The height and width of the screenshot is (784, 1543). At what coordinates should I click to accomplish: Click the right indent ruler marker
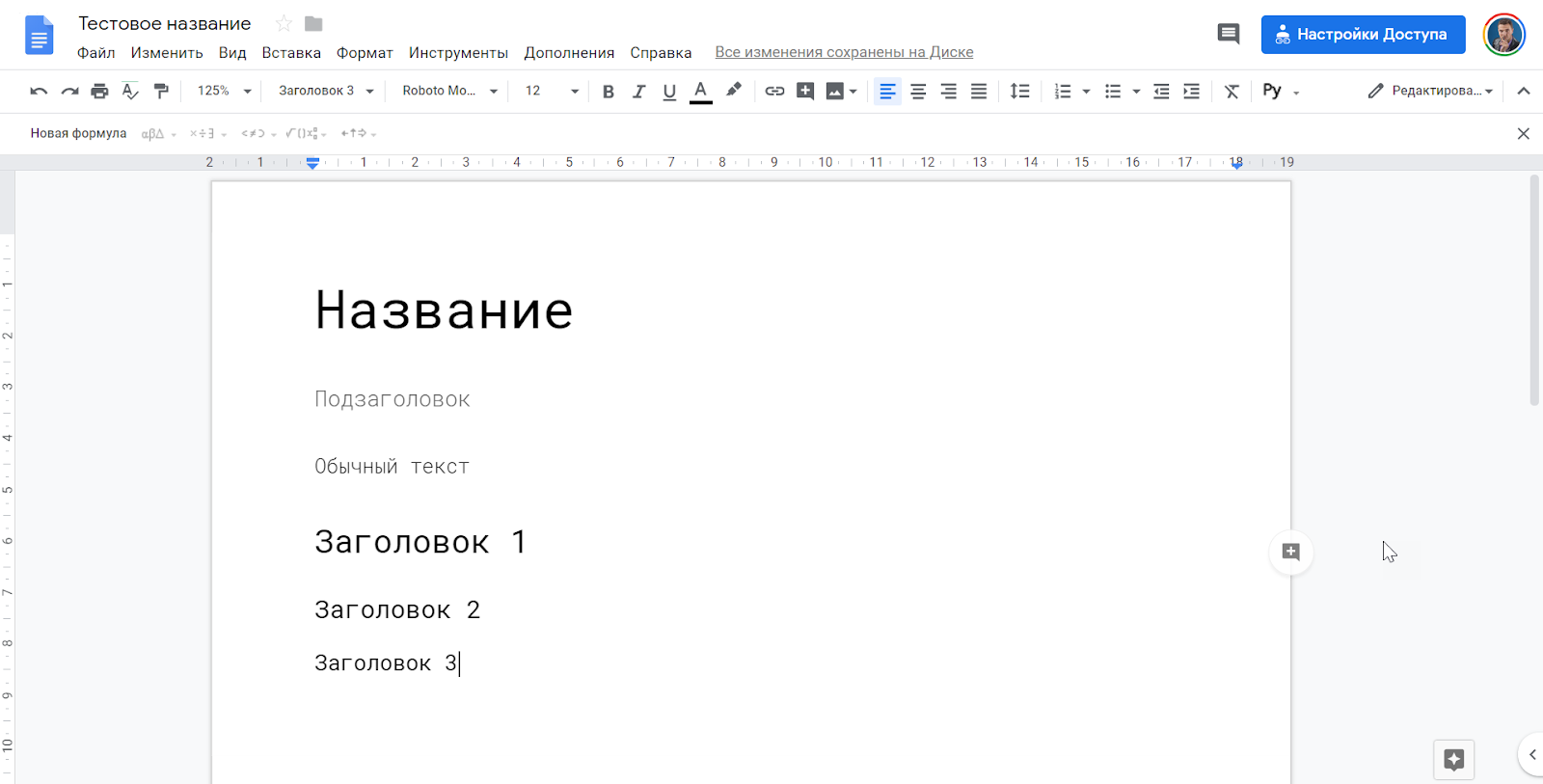1236,164
